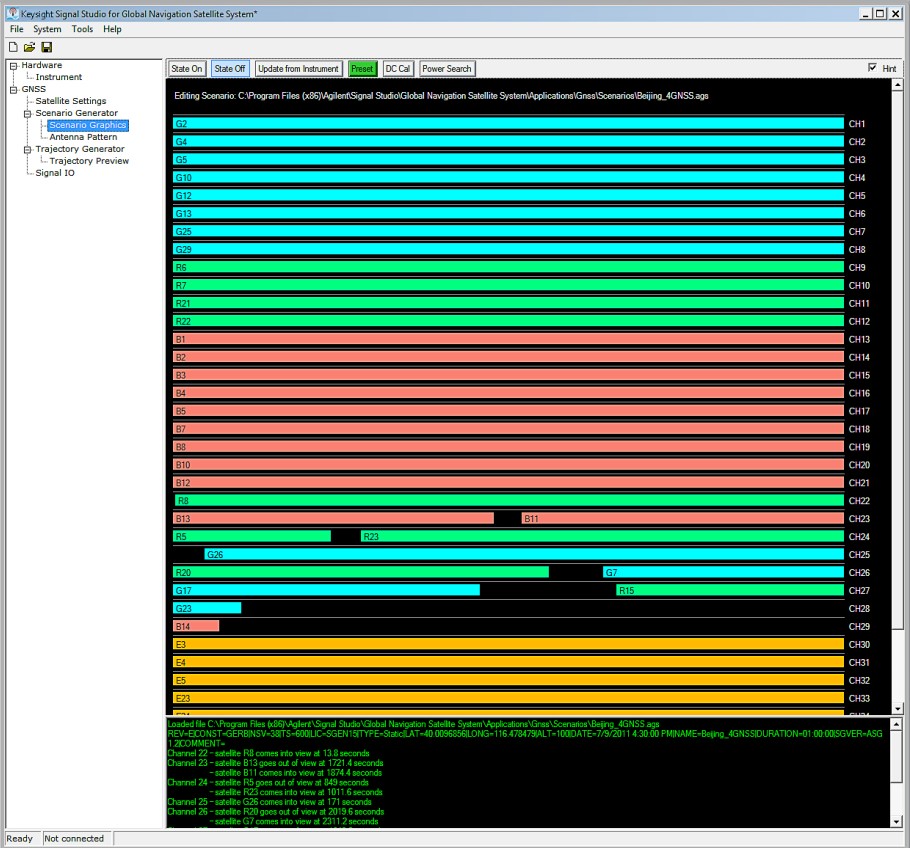This screenshot has width=910, height=848.
Task: Click the G17 satellite bar on CH27
Action: [x=326, y=591]
